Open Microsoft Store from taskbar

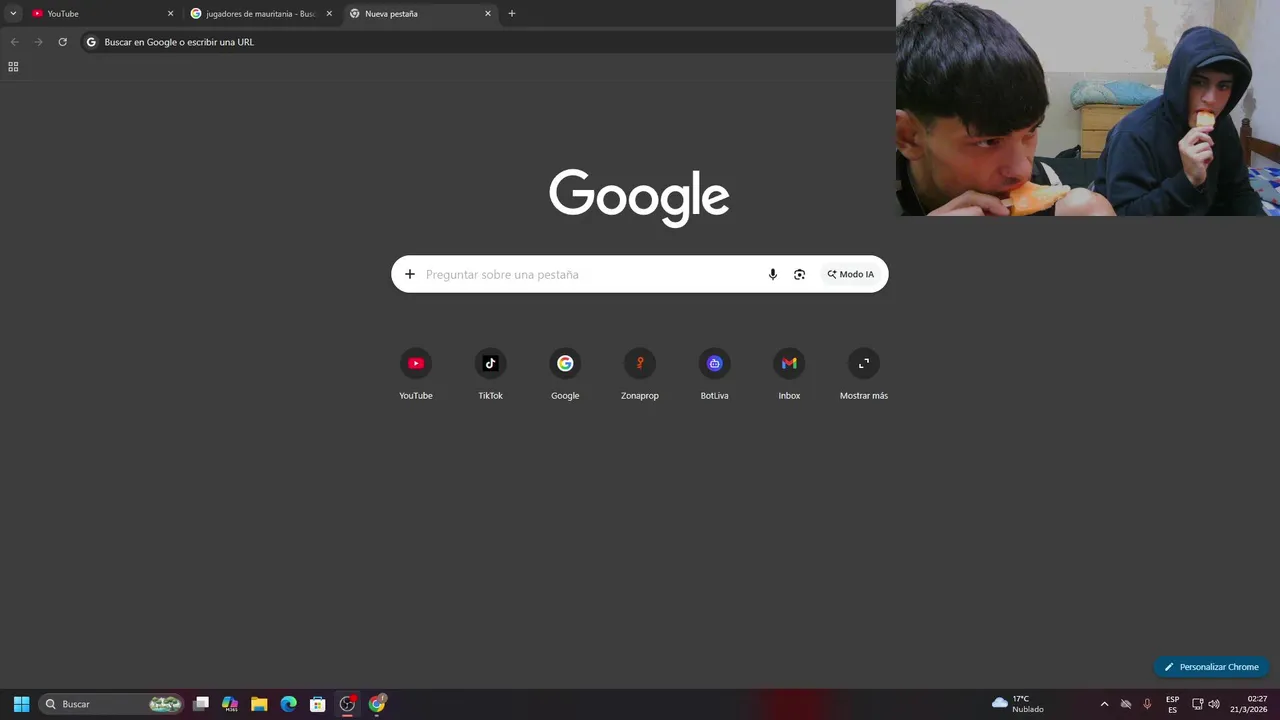317,704
